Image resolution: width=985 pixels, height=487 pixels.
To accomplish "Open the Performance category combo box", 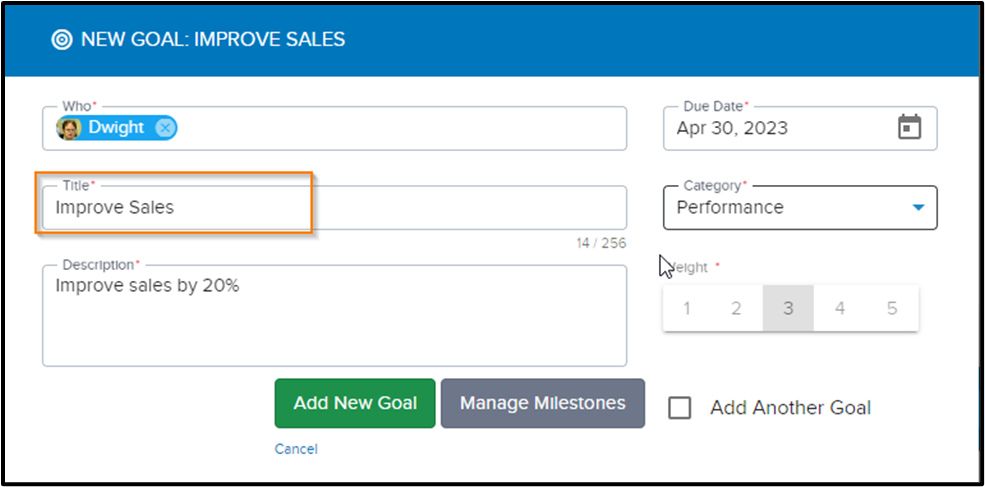I will tap(800, 207).
